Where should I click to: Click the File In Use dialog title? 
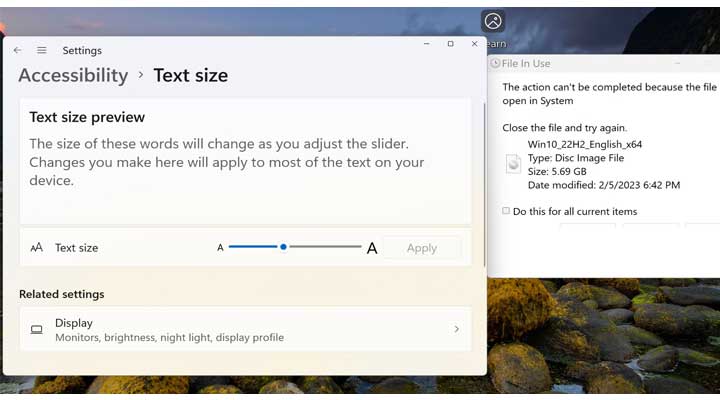click(x=526, y=63)
